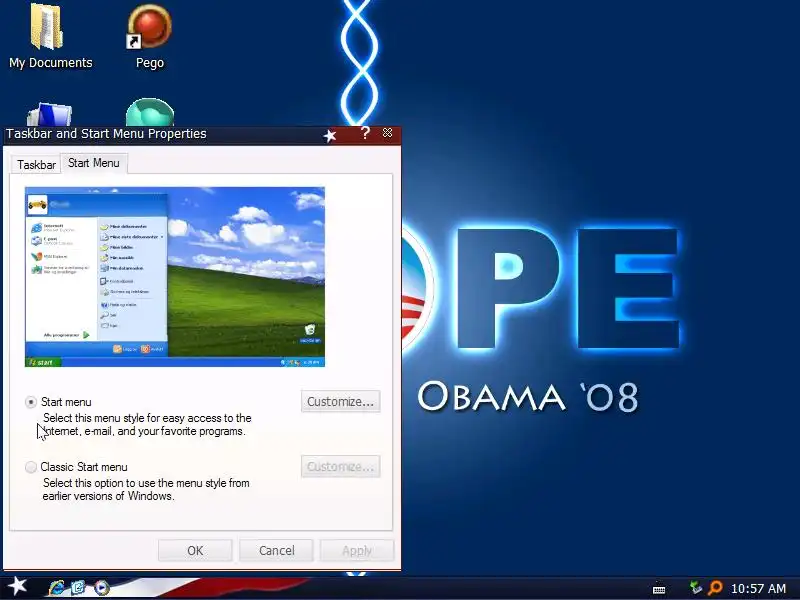Click the keyboard icon in system tray

pyautogui.click(x=659, y=589)
